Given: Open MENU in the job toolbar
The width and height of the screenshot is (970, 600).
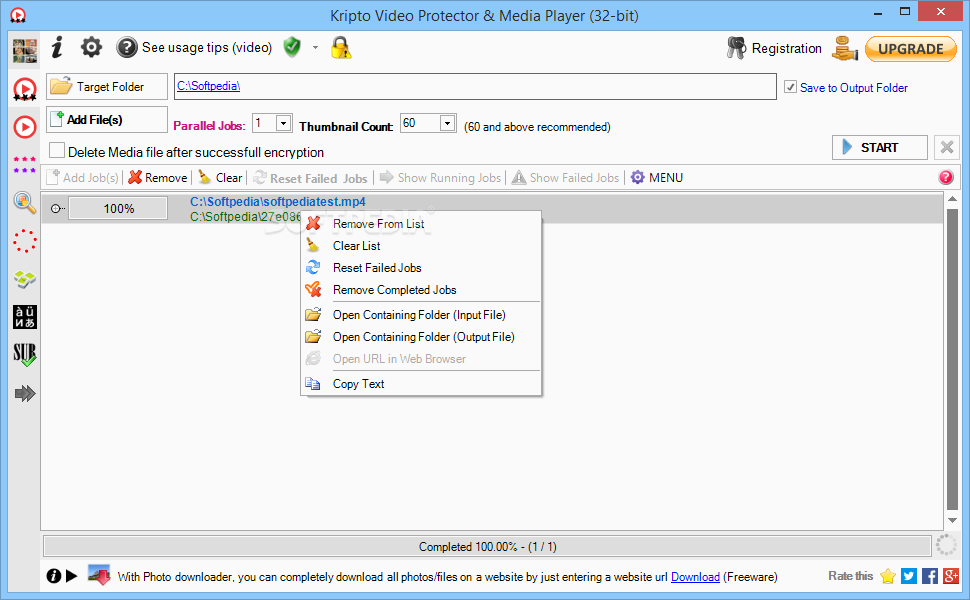Looking at the screenshot, I should pos(657,178).
